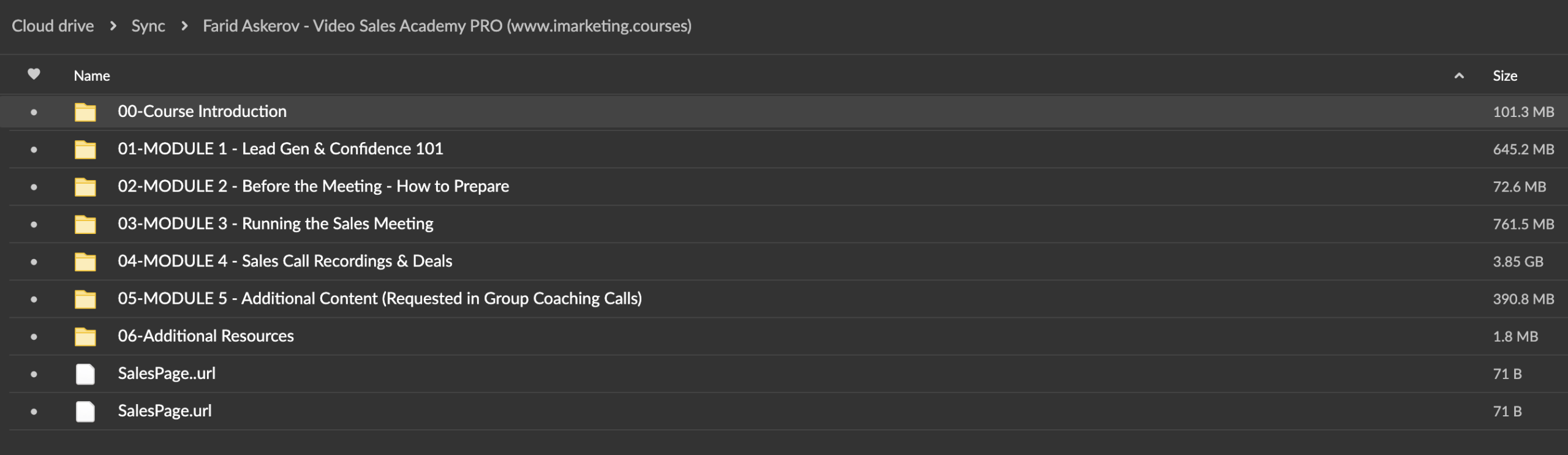Click the 101.3 MB size value
Viewport: 1568px width, 455px height.
[1523, 112]
